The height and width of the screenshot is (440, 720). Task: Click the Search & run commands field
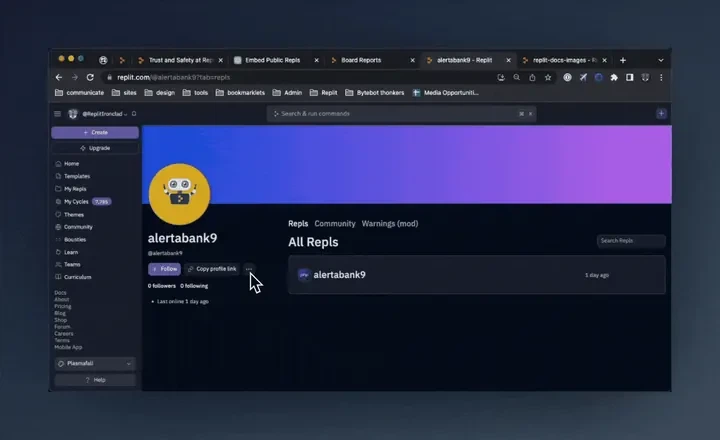(401, 114)
